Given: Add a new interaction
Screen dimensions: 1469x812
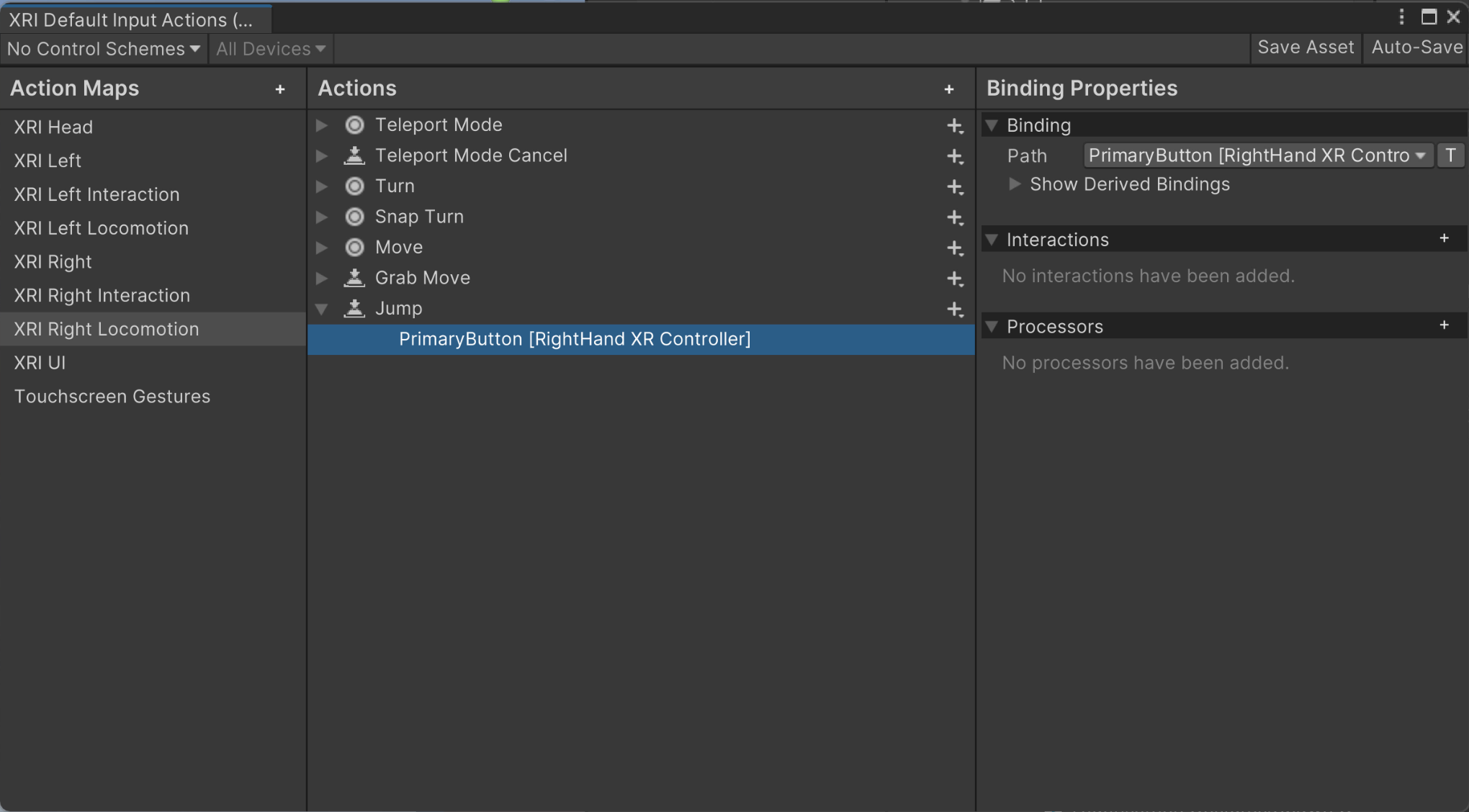Looking at the screenshot, I should tap(1444, 238).
